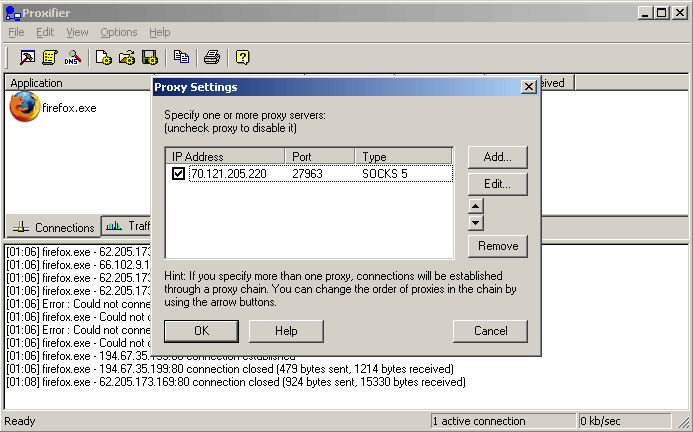
Task: Open the View menu
Action: point(77,32)
